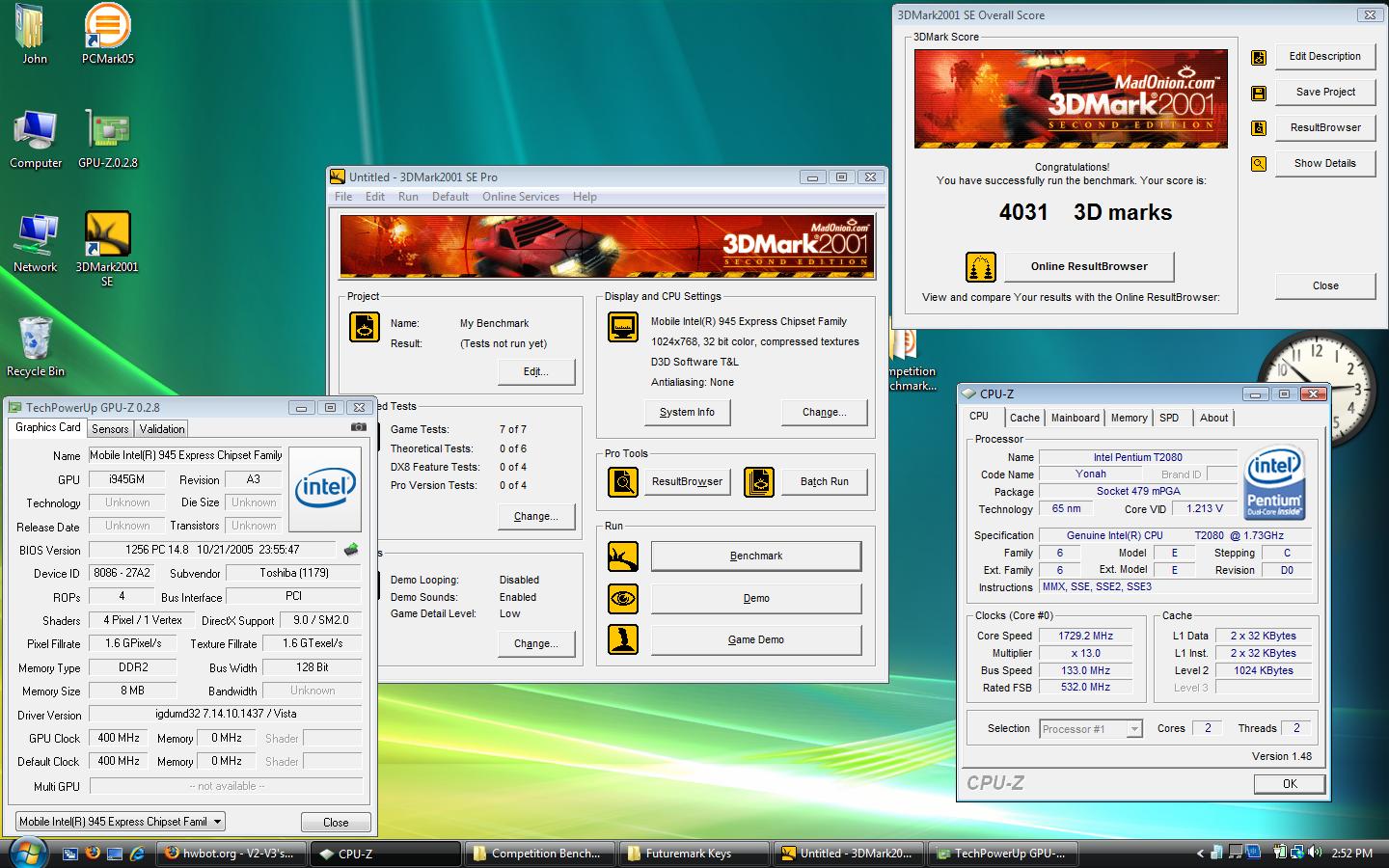Open Run menu in 3DMark2001
This screenshot has height=868, width=1389.
click(408, 197)
